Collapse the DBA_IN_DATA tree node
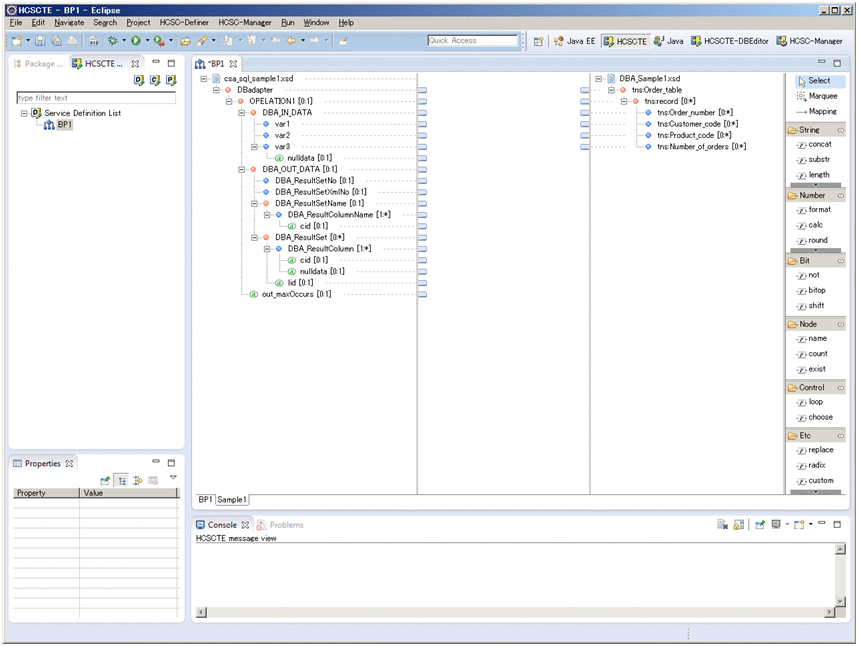Screen dimensions: 859x647 241,113
